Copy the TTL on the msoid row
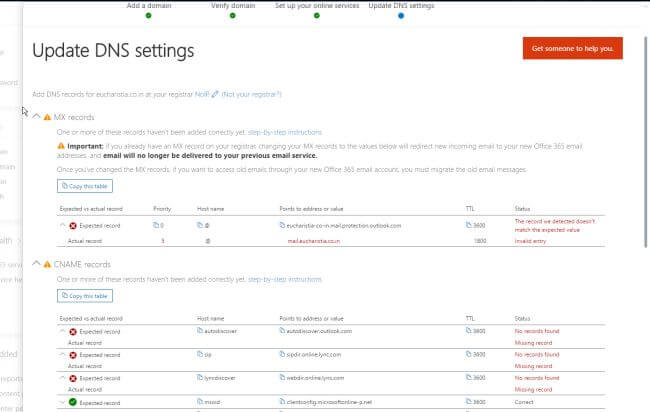This screenshot has height=412, width=650. click(x=469, y=402)
